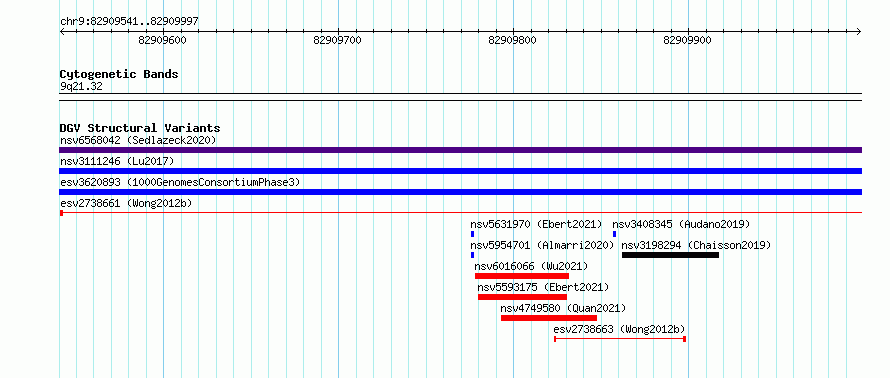Select the red nsv6016066 variant bar
890x378 pixels.
point(522,276)
